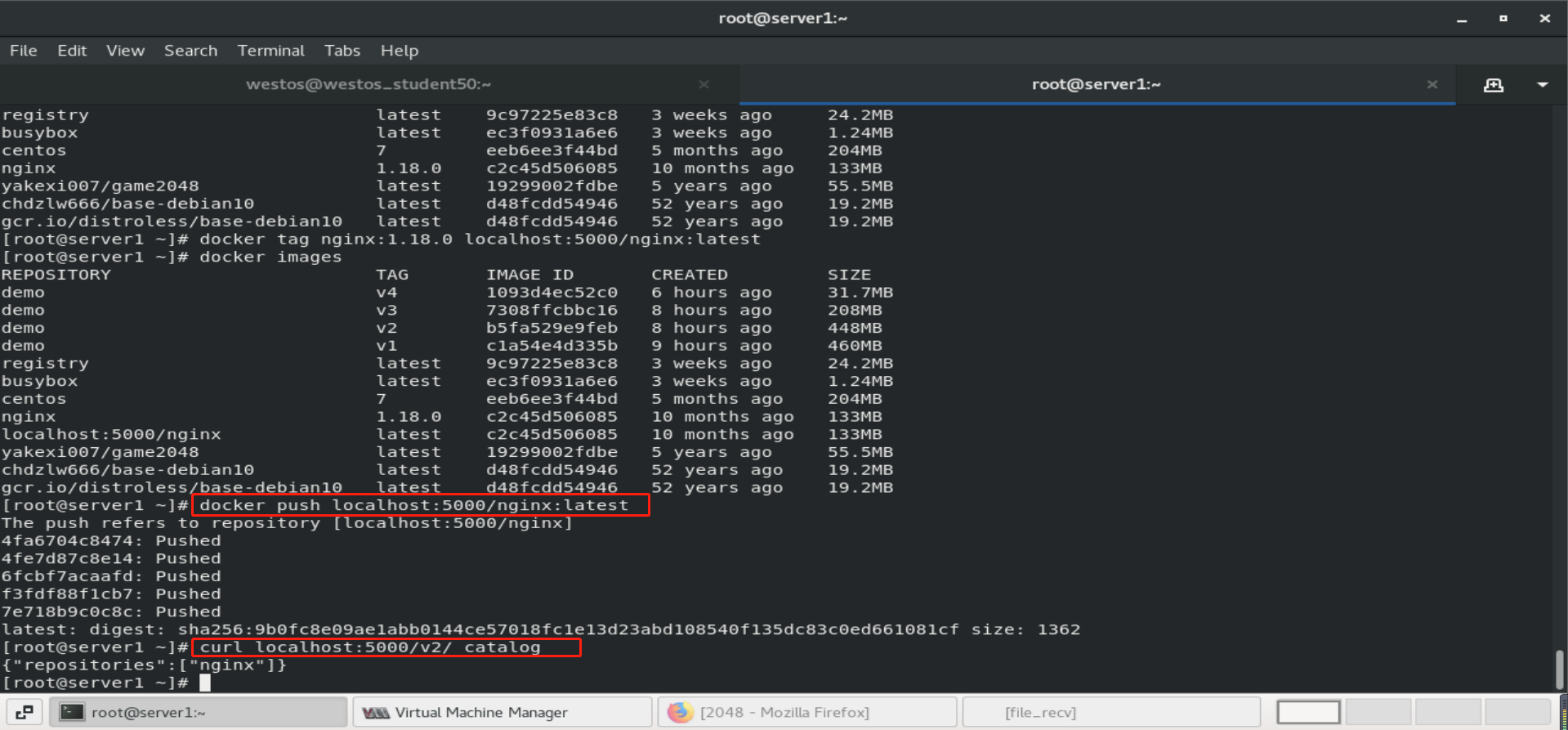Viewport: 1568px width, 730px height.
Task: Open the Edit menu
Action: [72, 51]
